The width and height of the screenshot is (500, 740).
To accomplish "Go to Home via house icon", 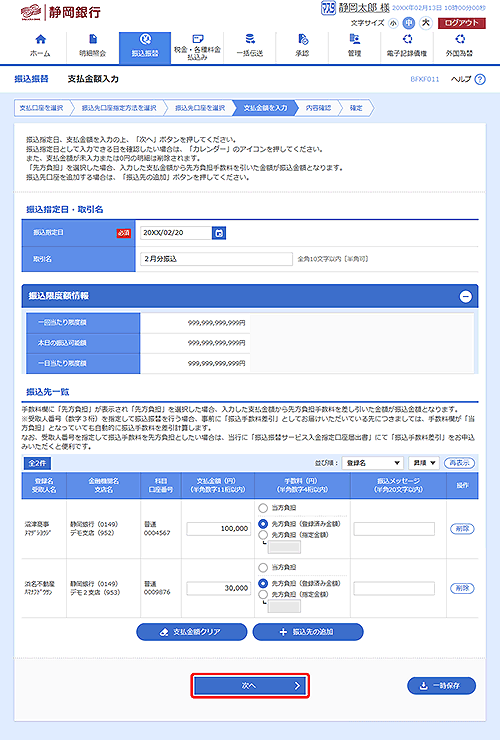I will click(x=41, y=39).
